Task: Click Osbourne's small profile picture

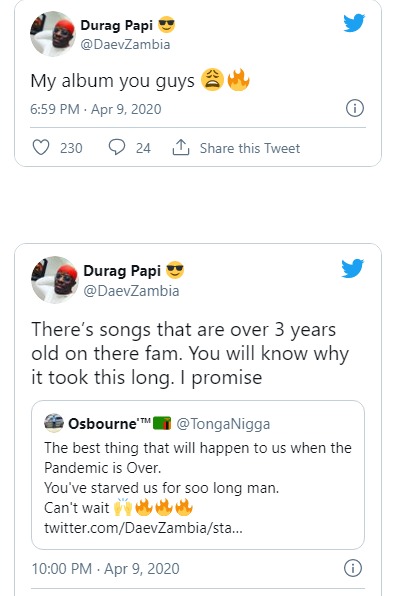Action: pyautogui.click(x=54, y=423)
